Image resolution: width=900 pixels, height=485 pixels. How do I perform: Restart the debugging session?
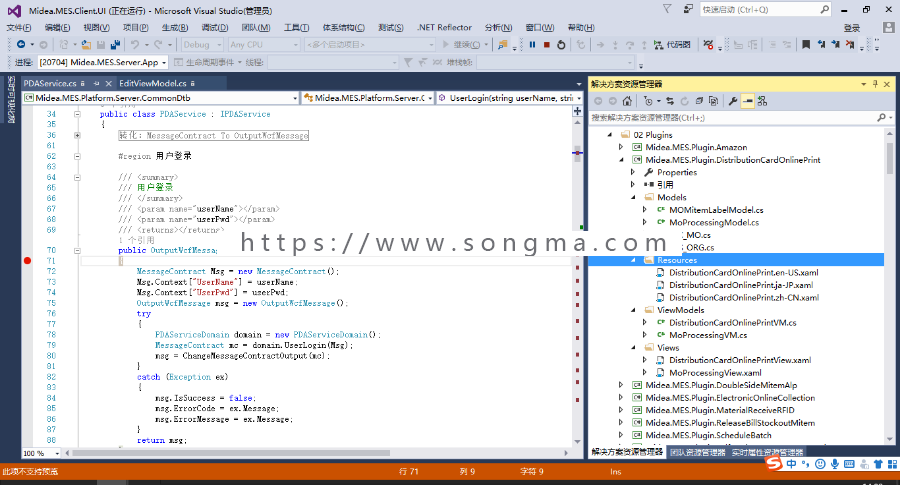(x=561, y=45)
